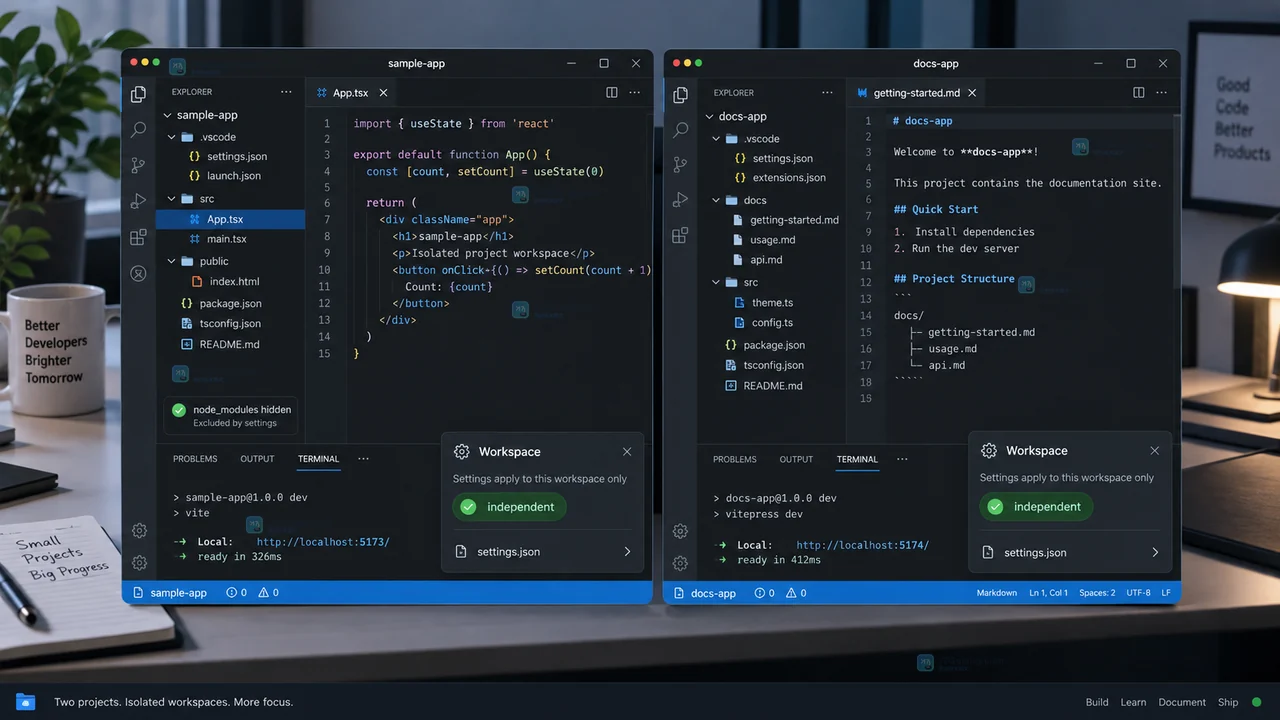The width and height of the screenshot is (1280, 720).
Task: Open editor more actions in docs-app window
Action: [x=1163, y=92]
